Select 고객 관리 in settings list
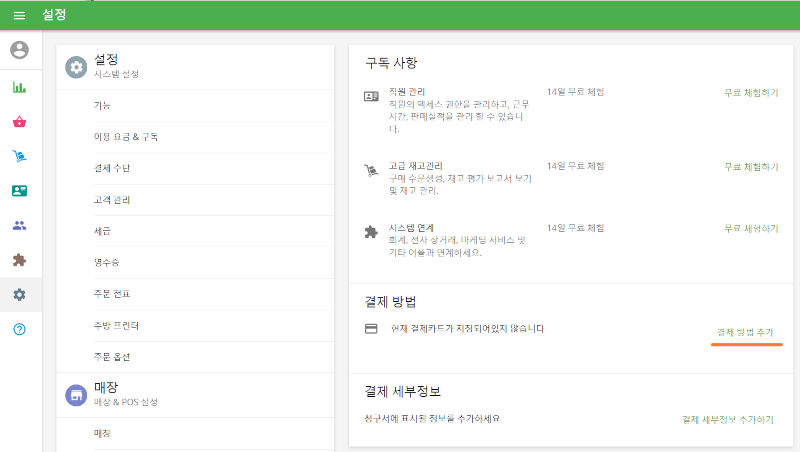This screenshot has width=800, height=452. [x=111, y=199]
